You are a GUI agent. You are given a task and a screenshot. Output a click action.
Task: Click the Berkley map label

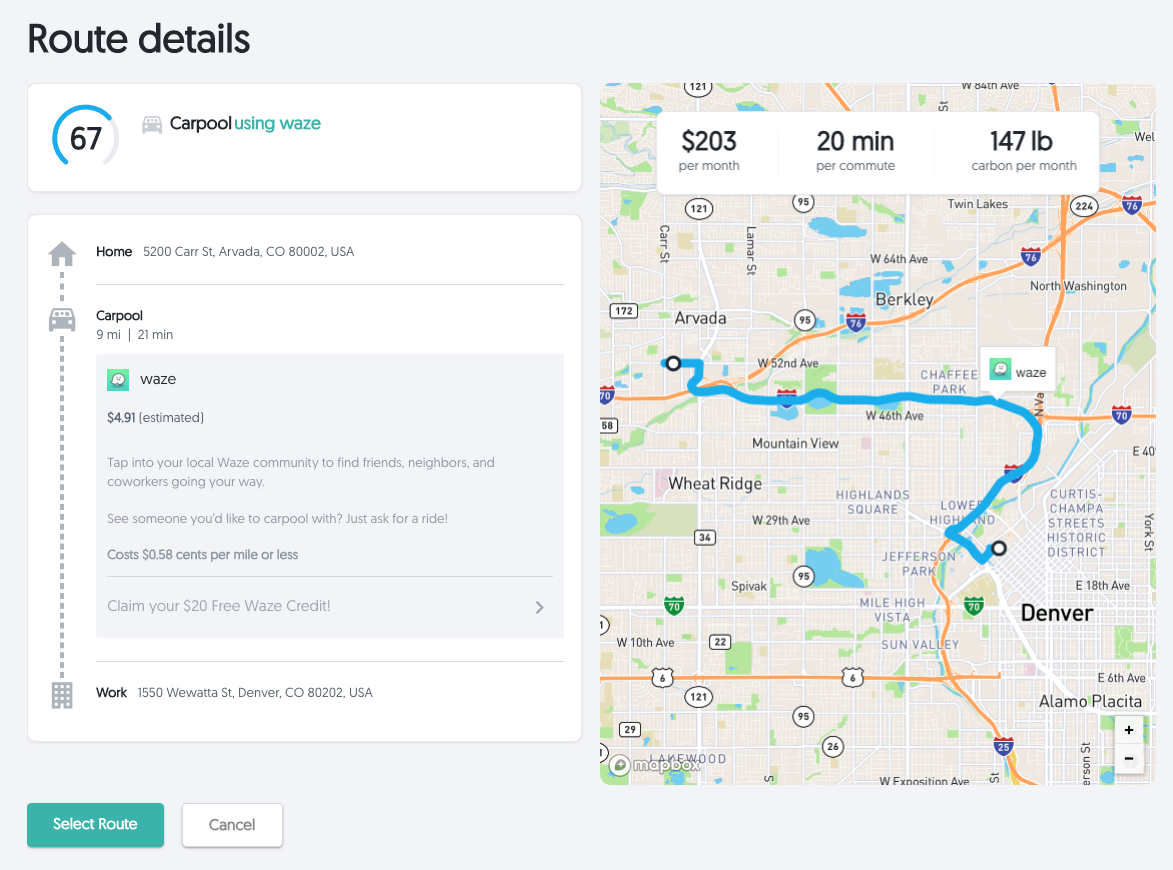click(x=904, y=299)
